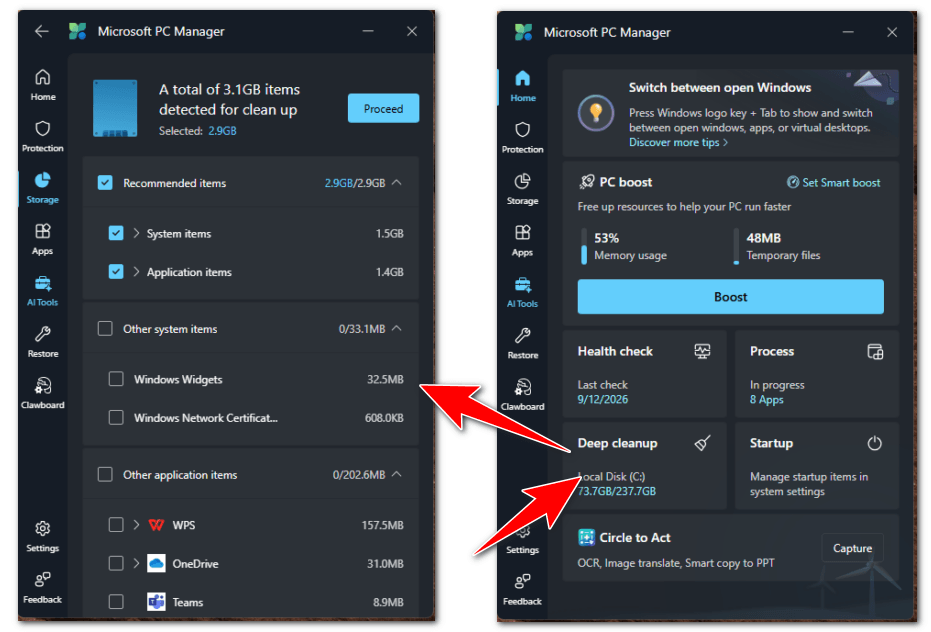Open AI Tools in right window sidebar
The height and width of the screenshot is (632, 931).
tap(522, 292)
